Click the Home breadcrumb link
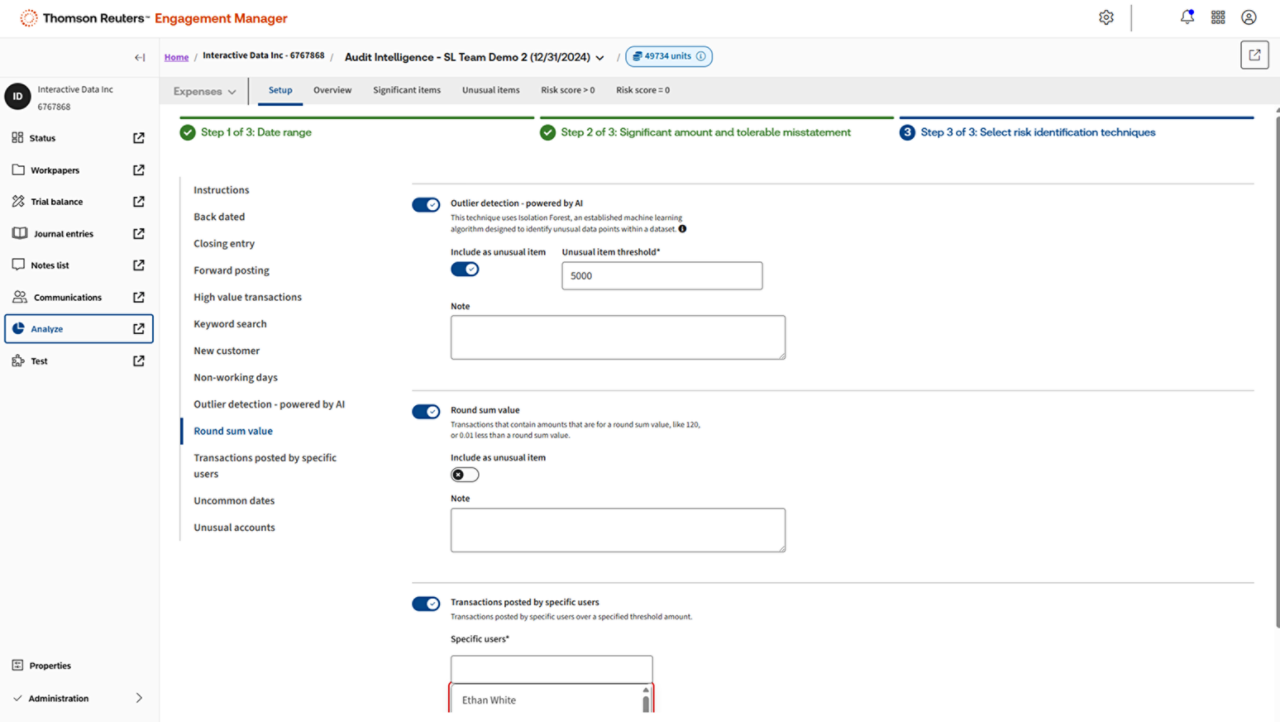1280x722 pixels. pyautogui.click(x=176, y=57)
